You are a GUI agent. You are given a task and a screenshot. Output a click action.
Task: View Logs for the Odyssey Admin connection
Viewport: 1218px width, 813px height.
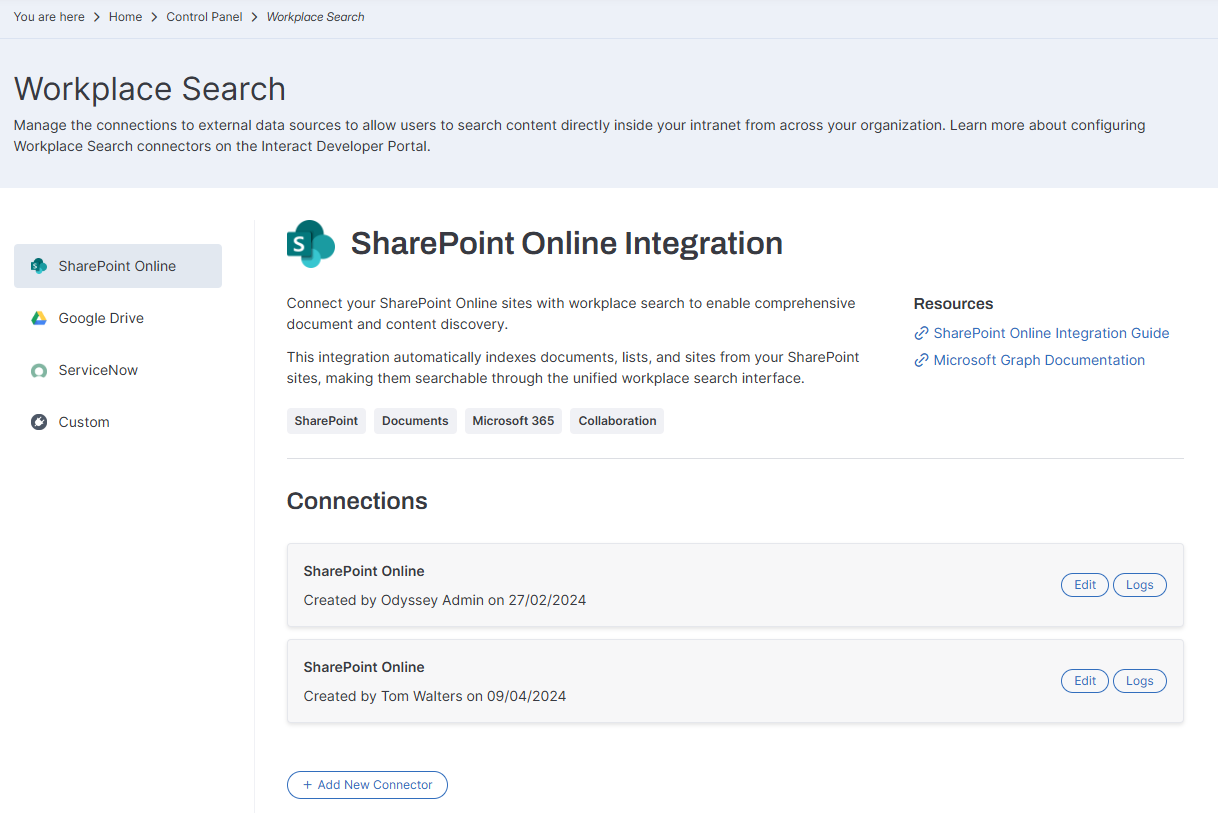(1140, 585)
